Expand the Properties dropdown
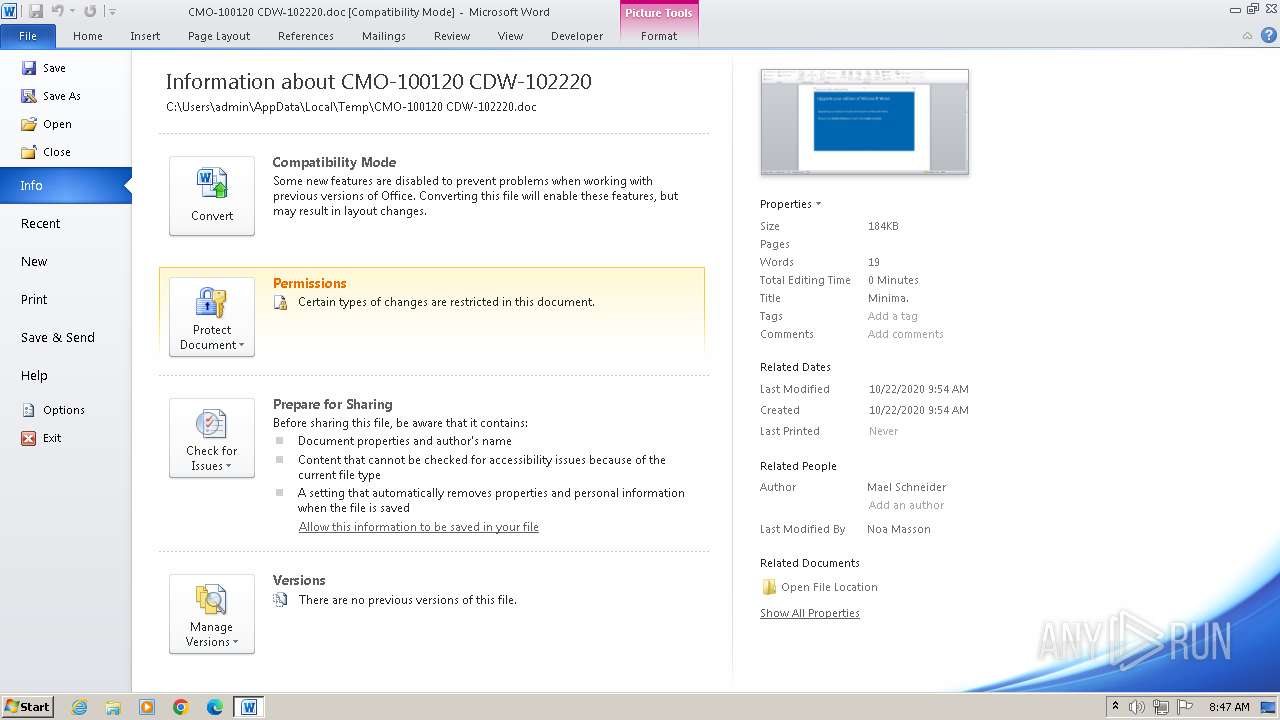 point(790,204)
